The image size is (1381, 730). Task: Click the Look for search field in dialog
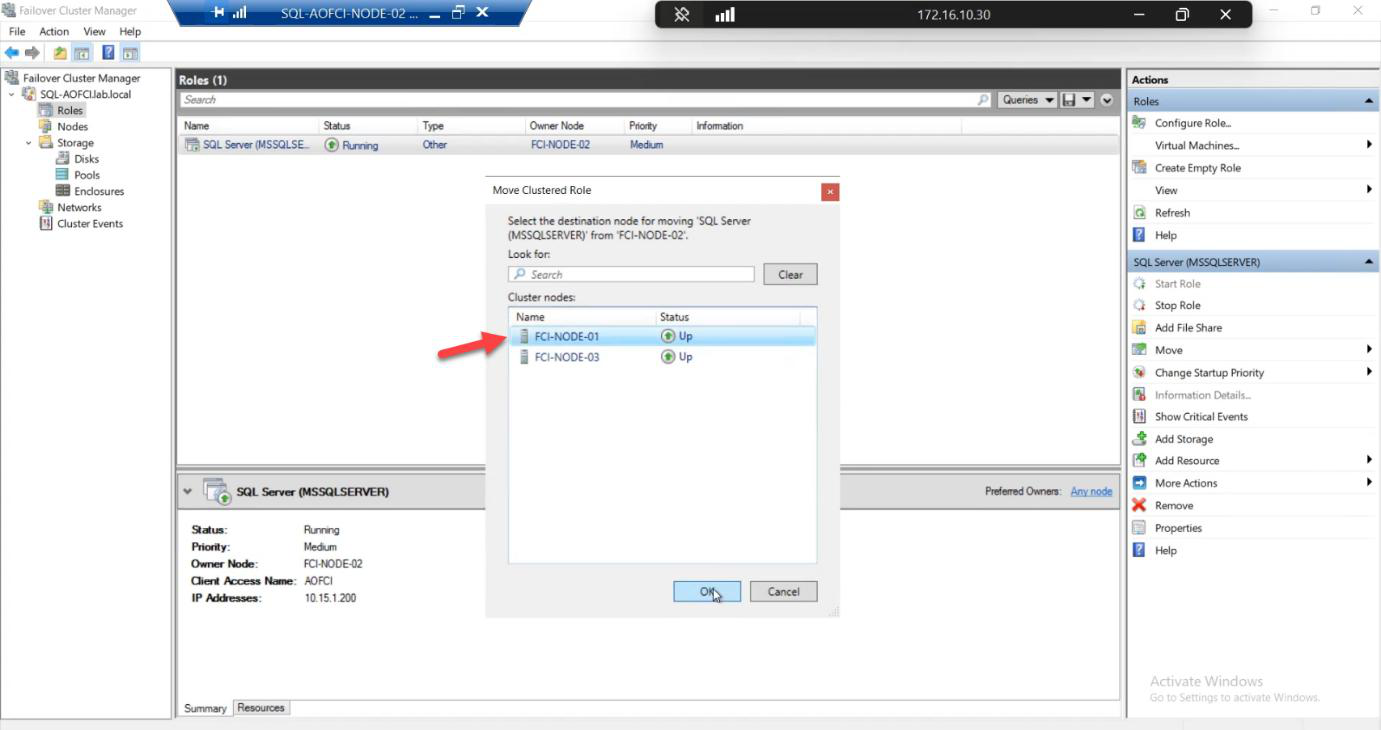point(631,274)
